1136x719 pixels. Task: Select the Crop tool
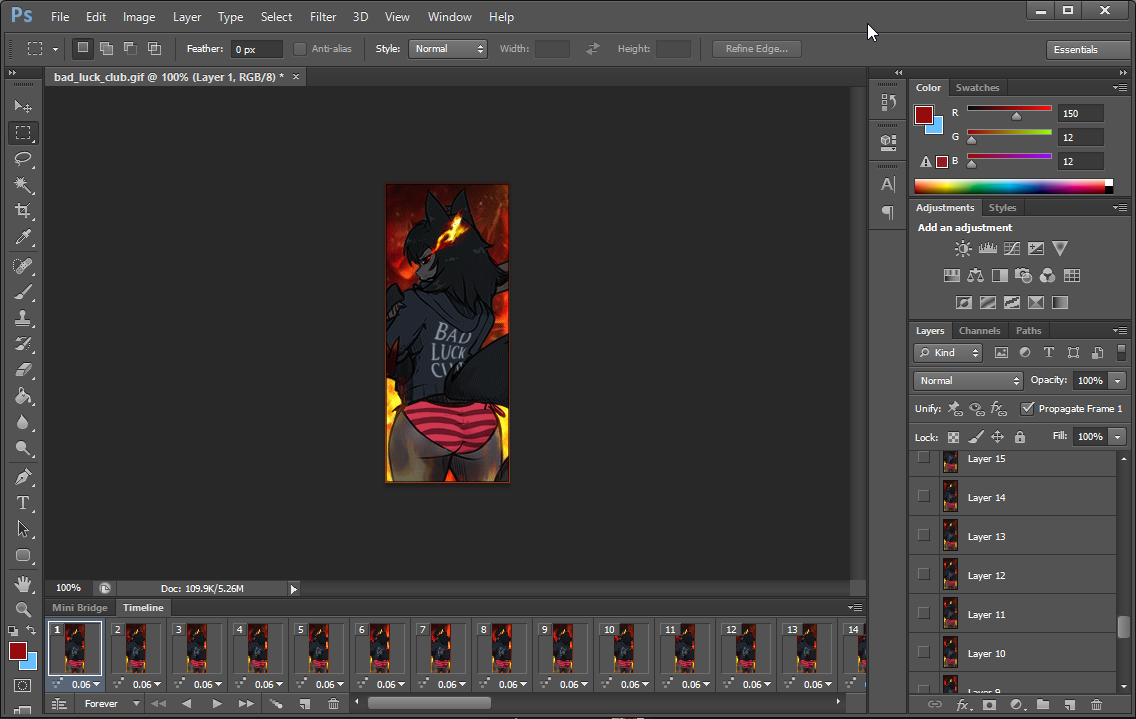pyautogui.click(x=23, y=211)
